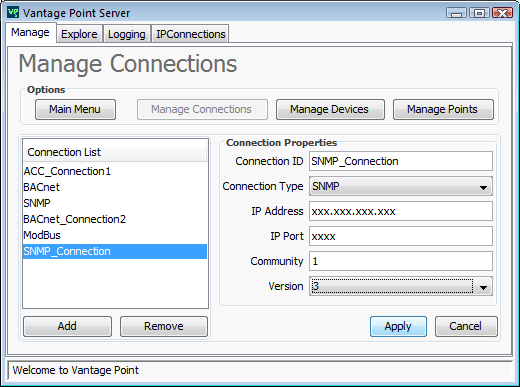Open the Logging tab
This screenshot has width=520, height=387.
tap(127, 34)
